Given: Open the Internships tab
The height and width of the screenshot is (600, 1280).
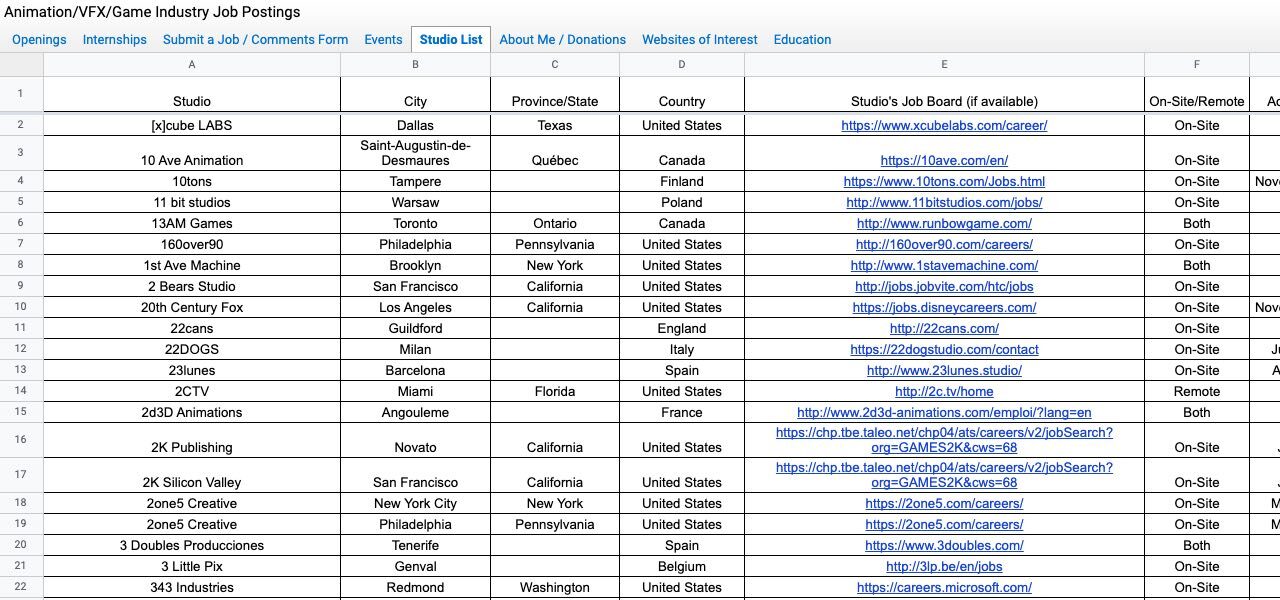Looking at the screenshot, I should tap(114, 40).
